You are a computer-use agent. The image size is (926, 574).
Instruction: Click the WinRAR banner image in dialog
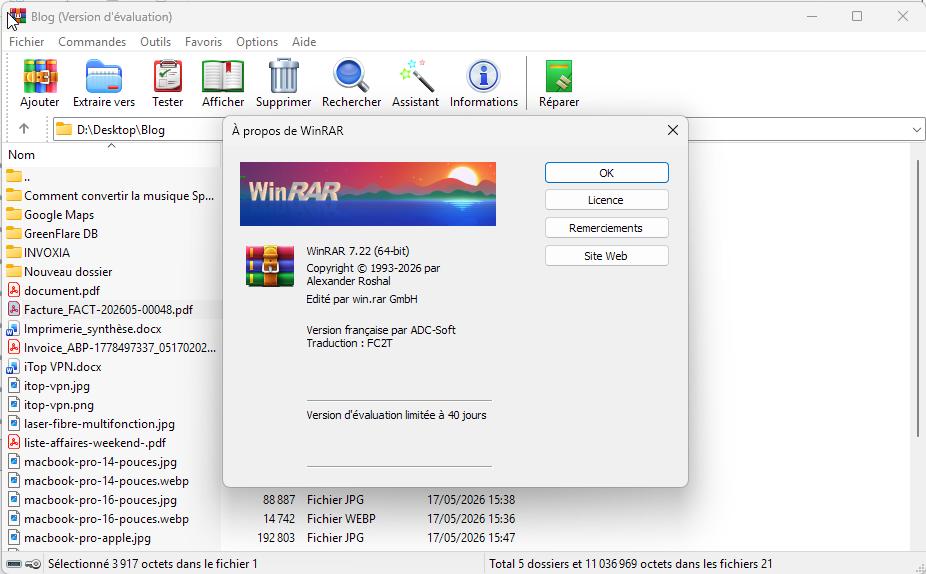click(x=368, y=194)
